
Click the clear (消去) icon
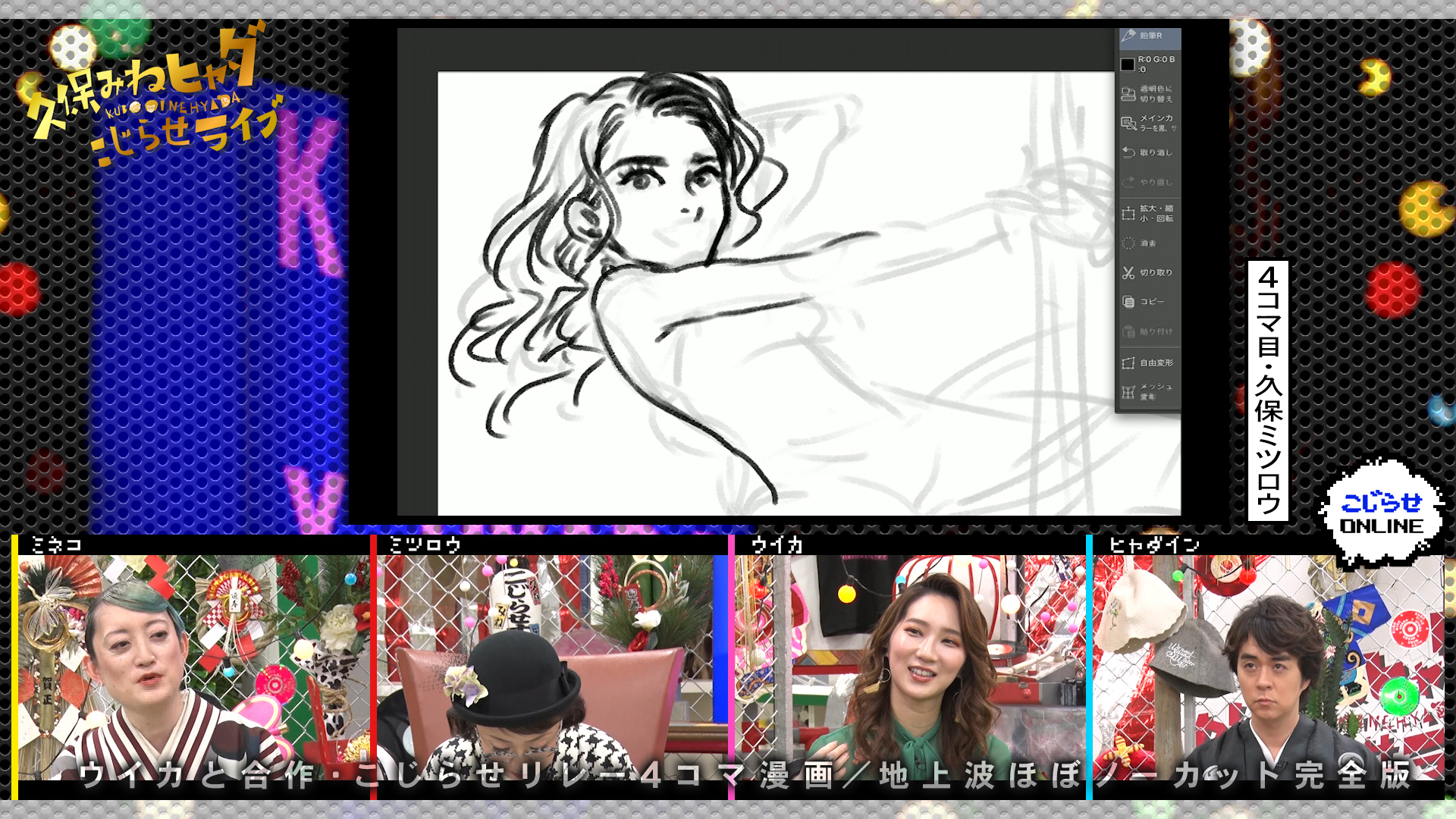pos(1128,243)
